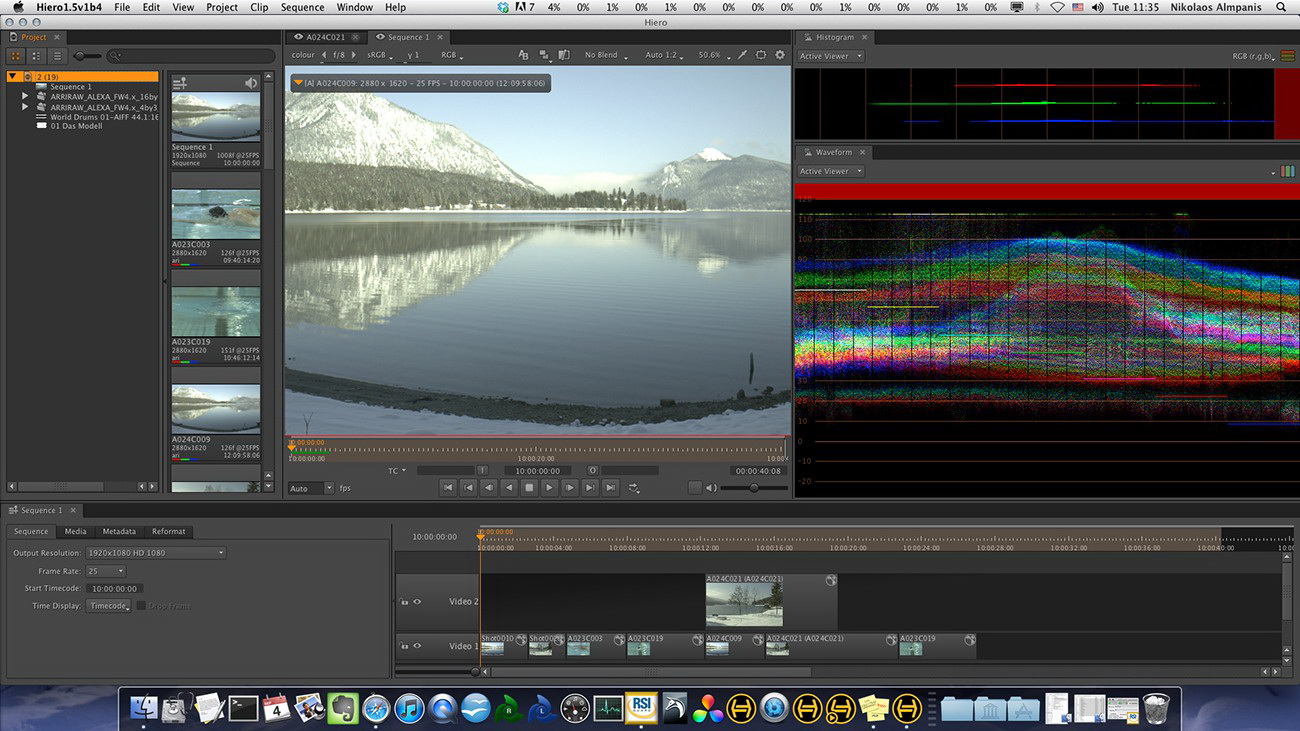Open the loop mode playback options icon
The image size is (1300, 731).
coord(634,488)
